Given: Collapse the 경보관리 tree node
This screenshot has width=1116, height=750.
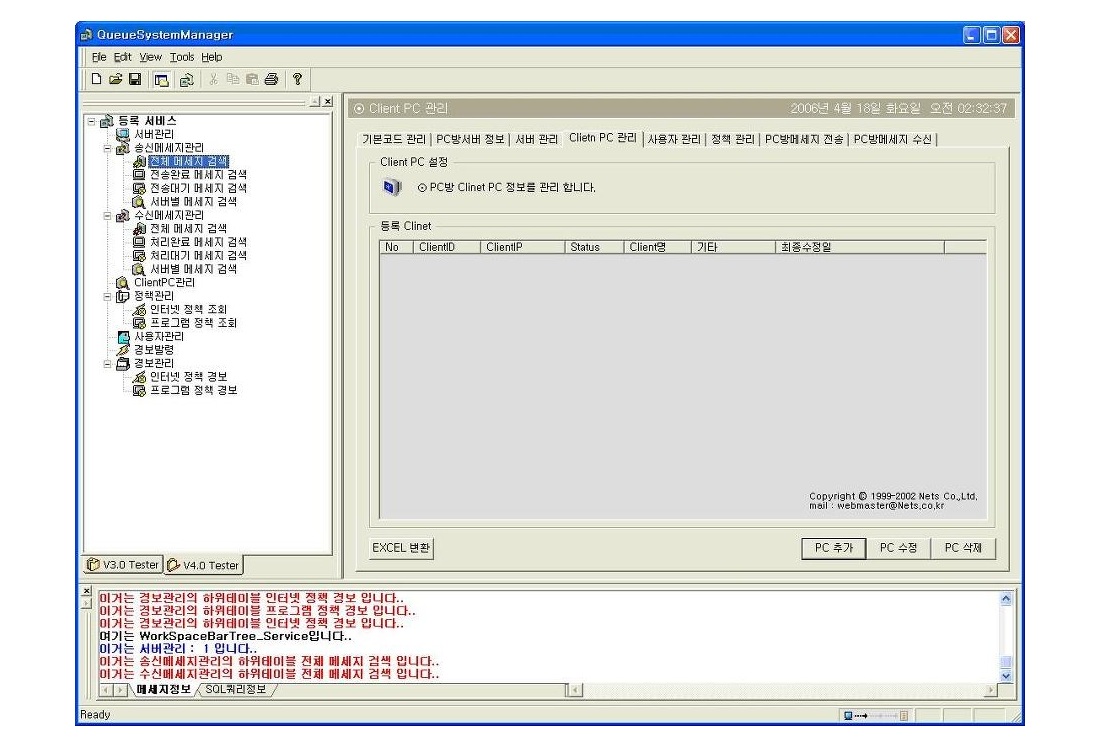Looking at the screenshot, I should [x=107, y=364].
